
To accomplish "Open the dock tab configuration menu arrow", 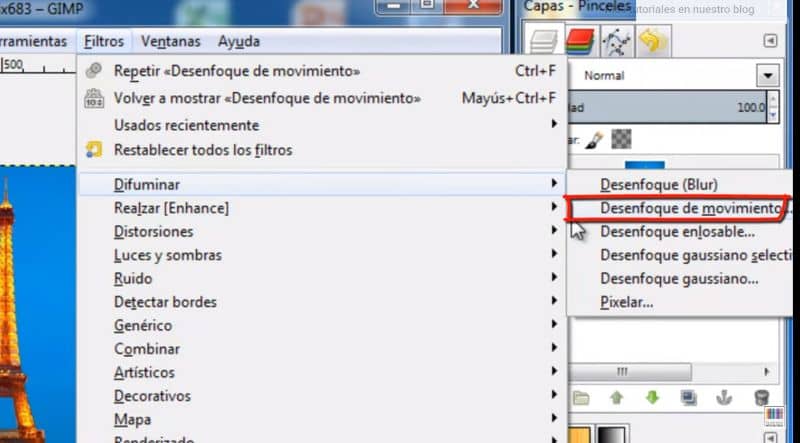I will click(x=770, y=41).
